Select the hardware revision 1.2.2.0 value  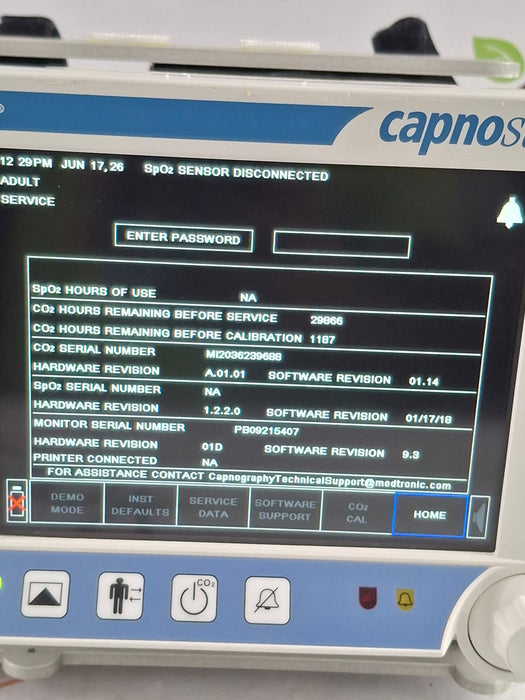coord(222,410)
